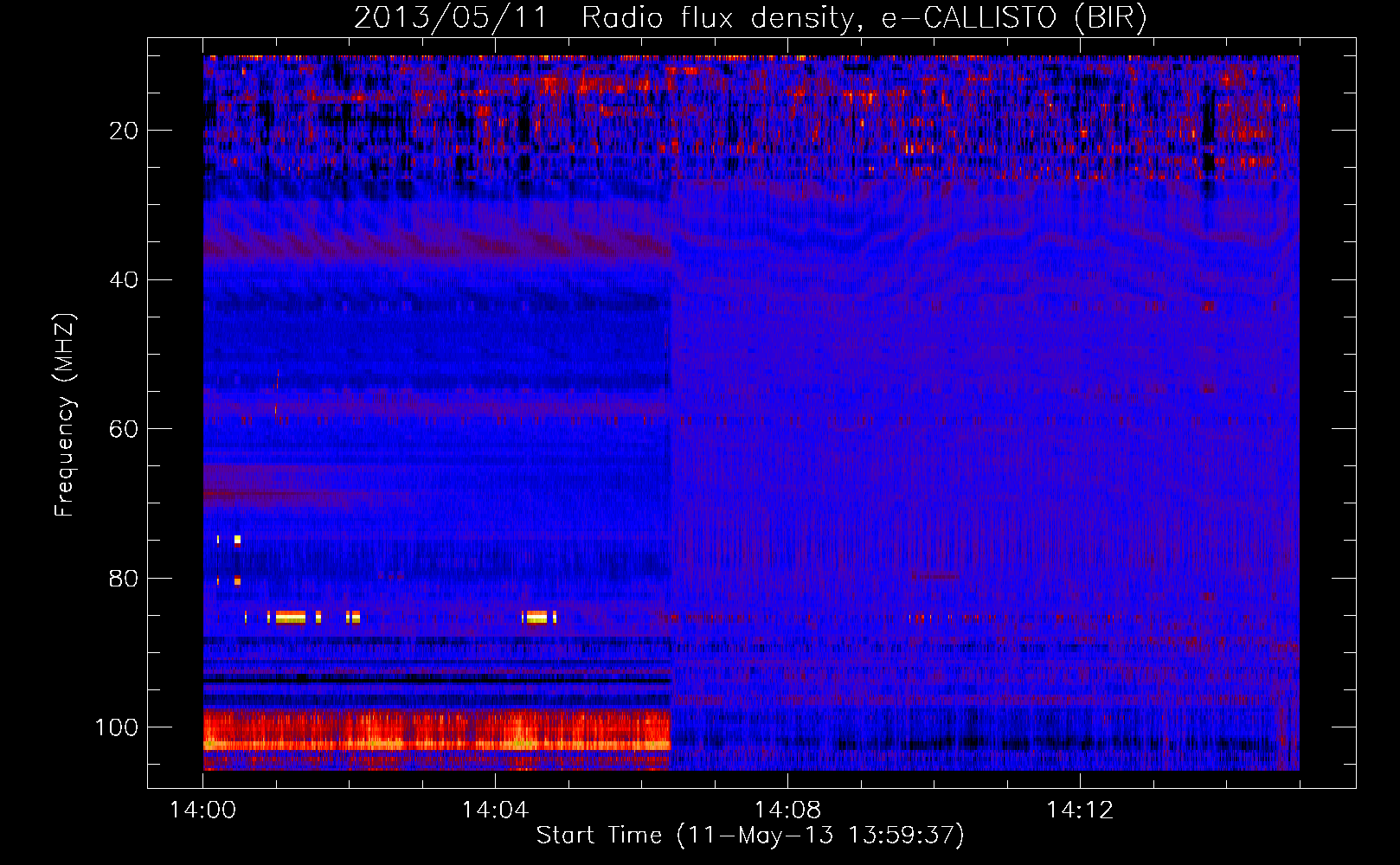Click the '14:04' time tick label
The width and height of the screenshot is (1400, 865).
click(495, 810)
